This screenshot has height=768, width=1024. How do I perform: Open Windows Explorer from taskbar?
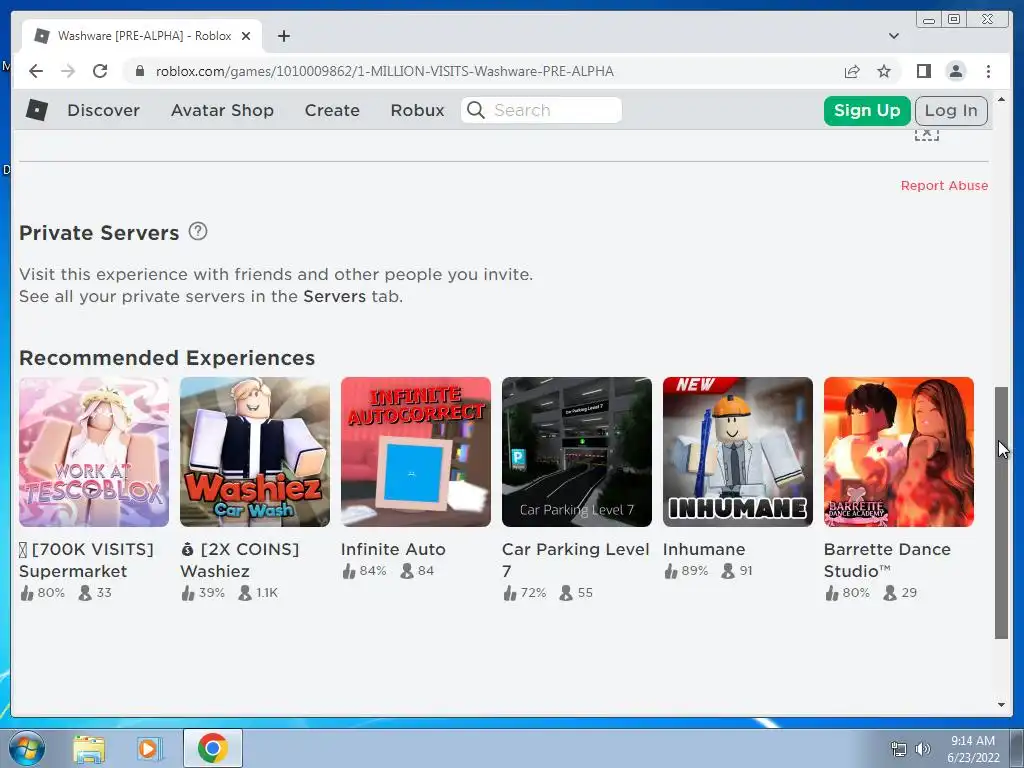pos(89,748)
